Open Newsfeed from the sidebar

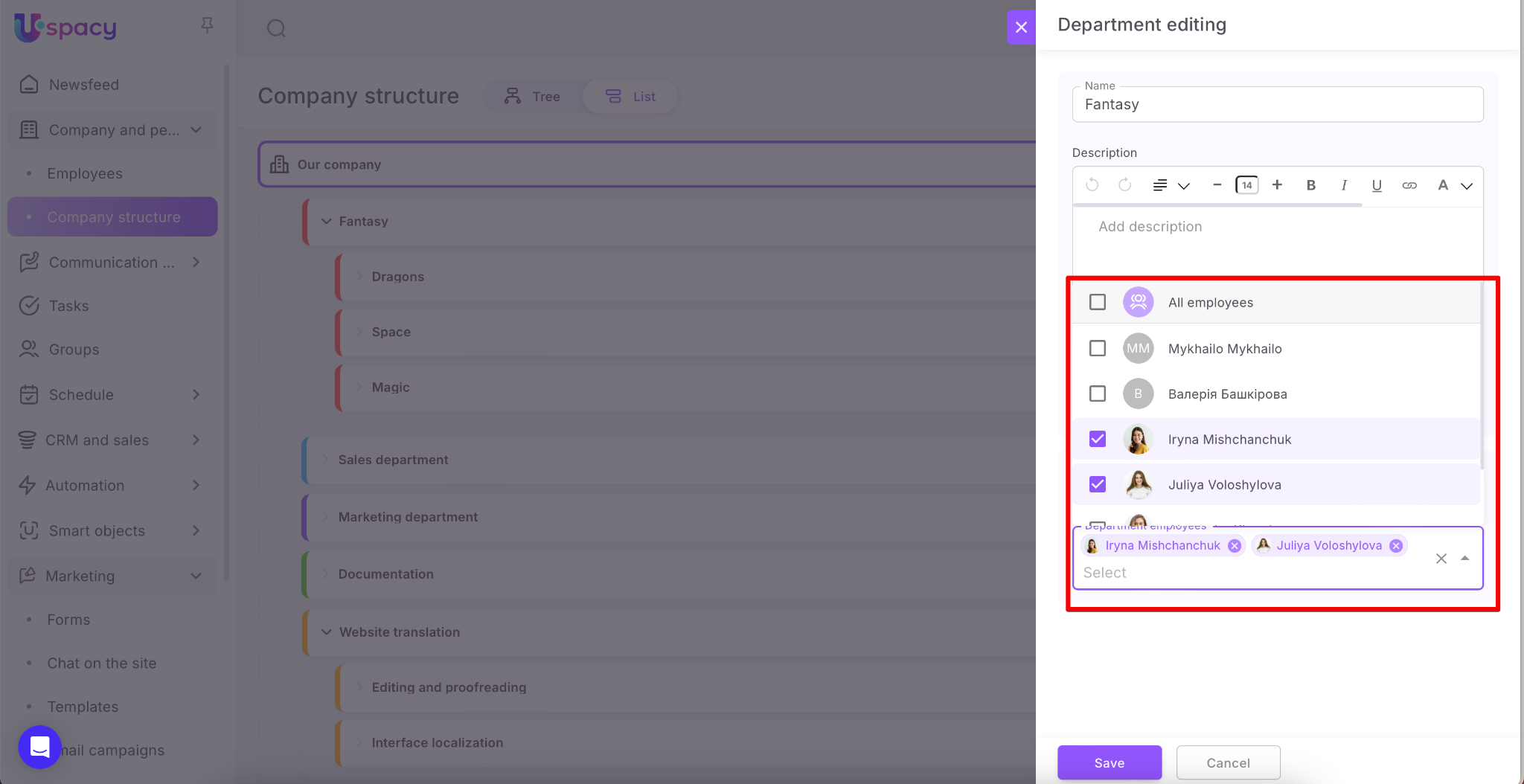pos(83,85)
